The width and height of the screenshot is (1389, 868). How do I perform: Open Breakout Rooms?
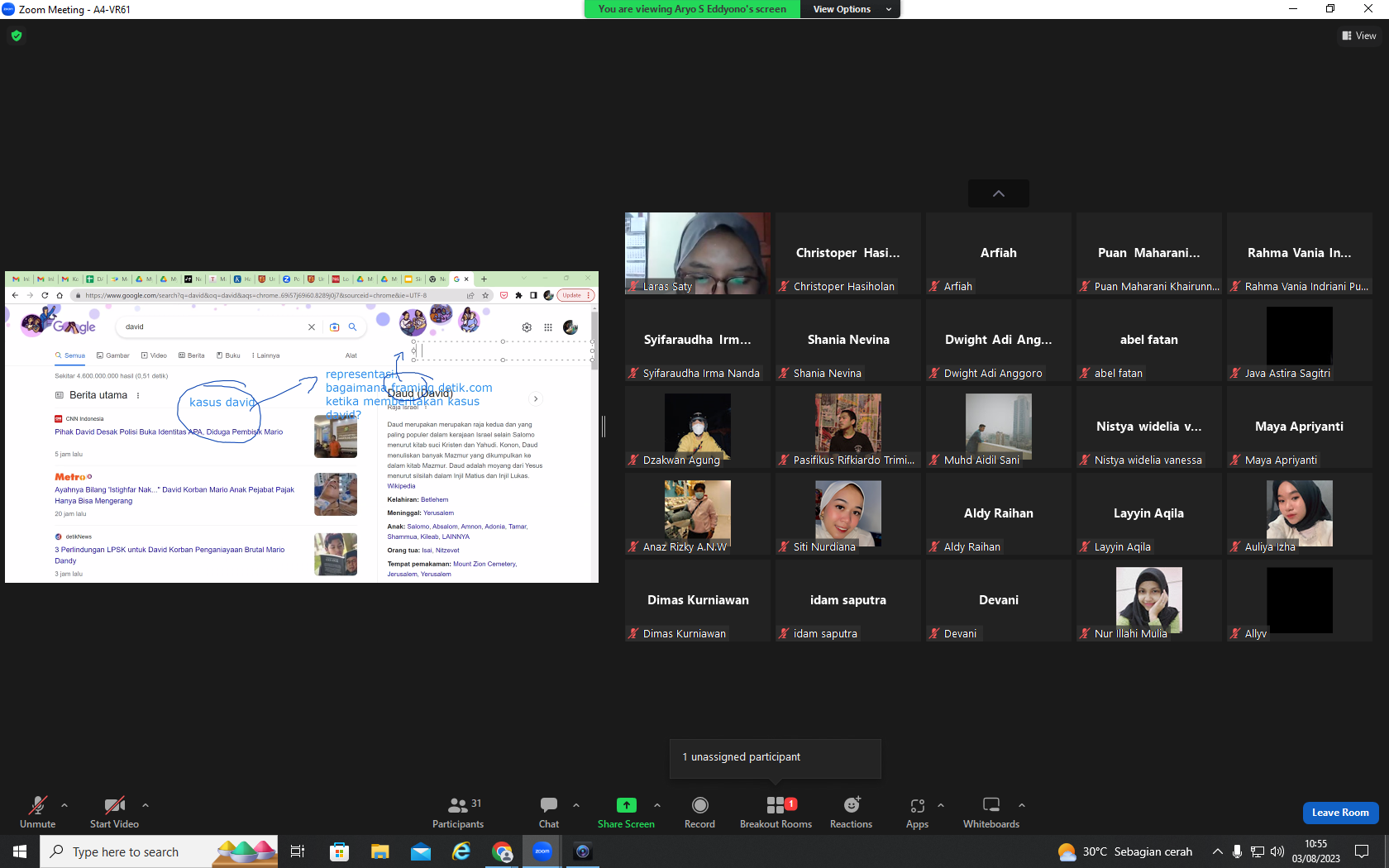pos(776,813)
